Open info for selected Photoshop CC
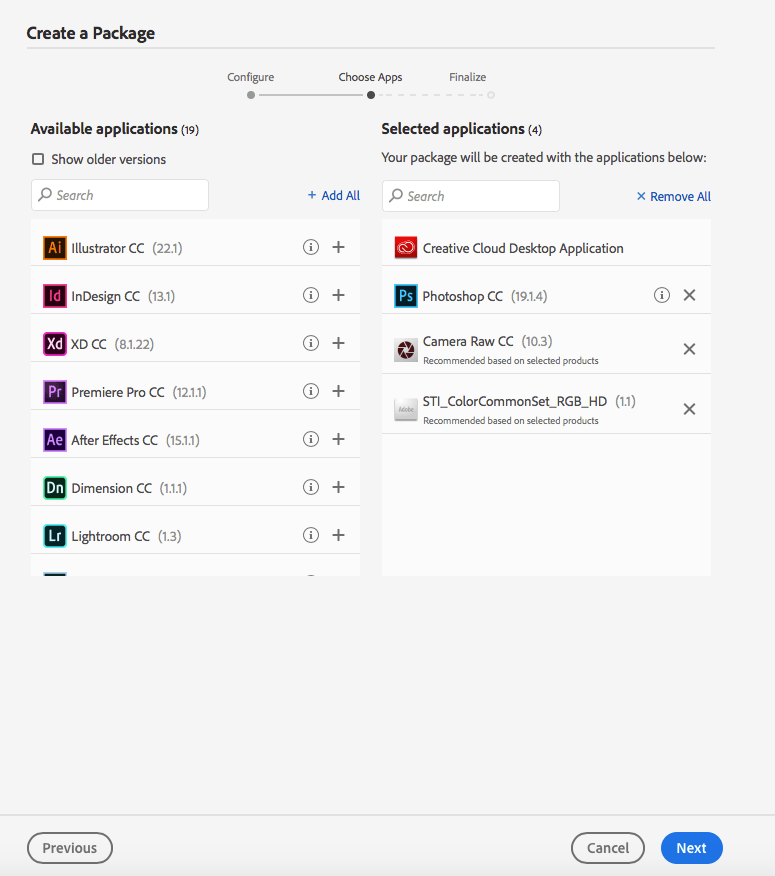 tap(662, 295)
